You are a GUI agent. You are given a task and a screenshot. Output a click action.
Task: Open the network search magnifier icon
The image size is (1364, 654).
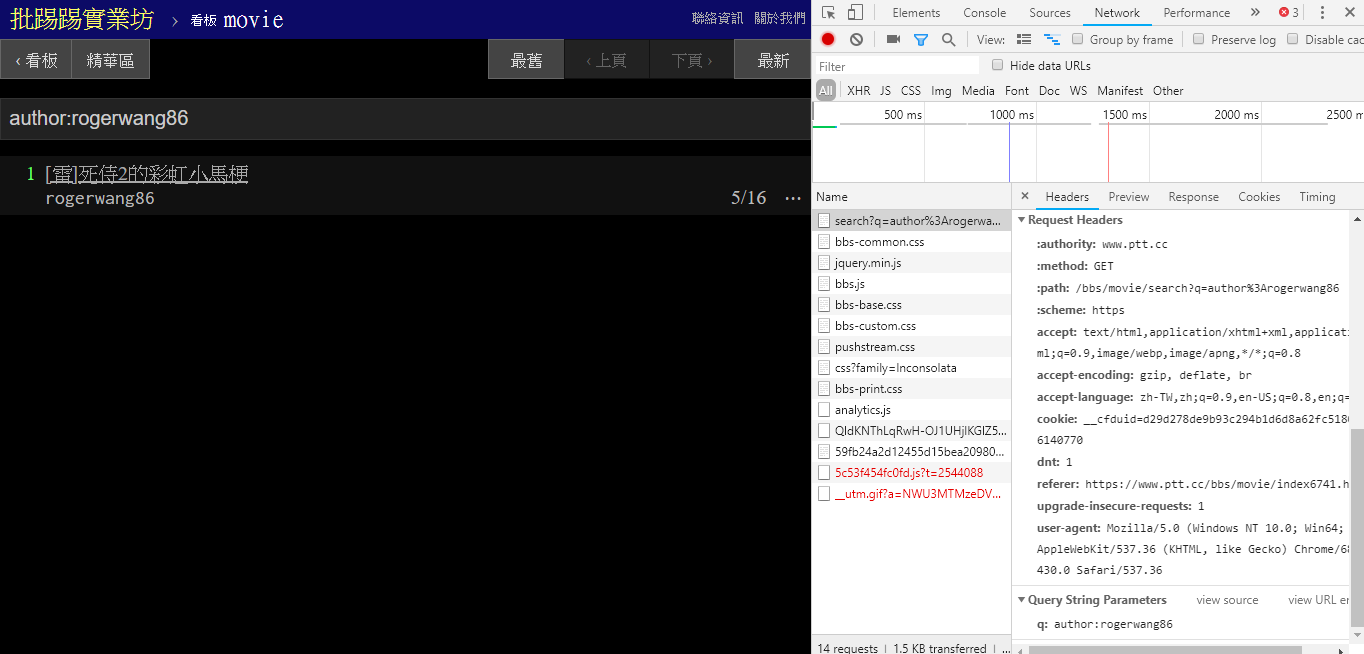point(948,39)
